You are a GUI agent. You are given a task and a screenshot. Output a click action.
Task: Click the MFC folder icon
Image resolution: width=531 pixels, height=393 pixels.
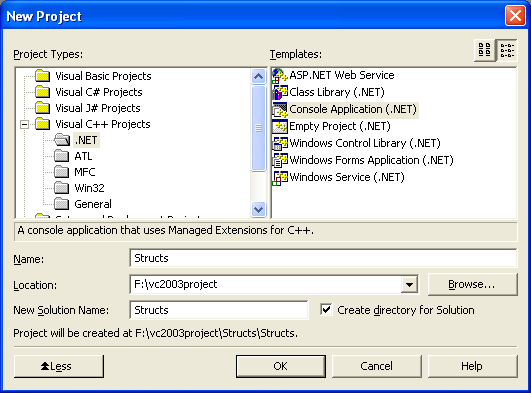click(x=62, y=172)
